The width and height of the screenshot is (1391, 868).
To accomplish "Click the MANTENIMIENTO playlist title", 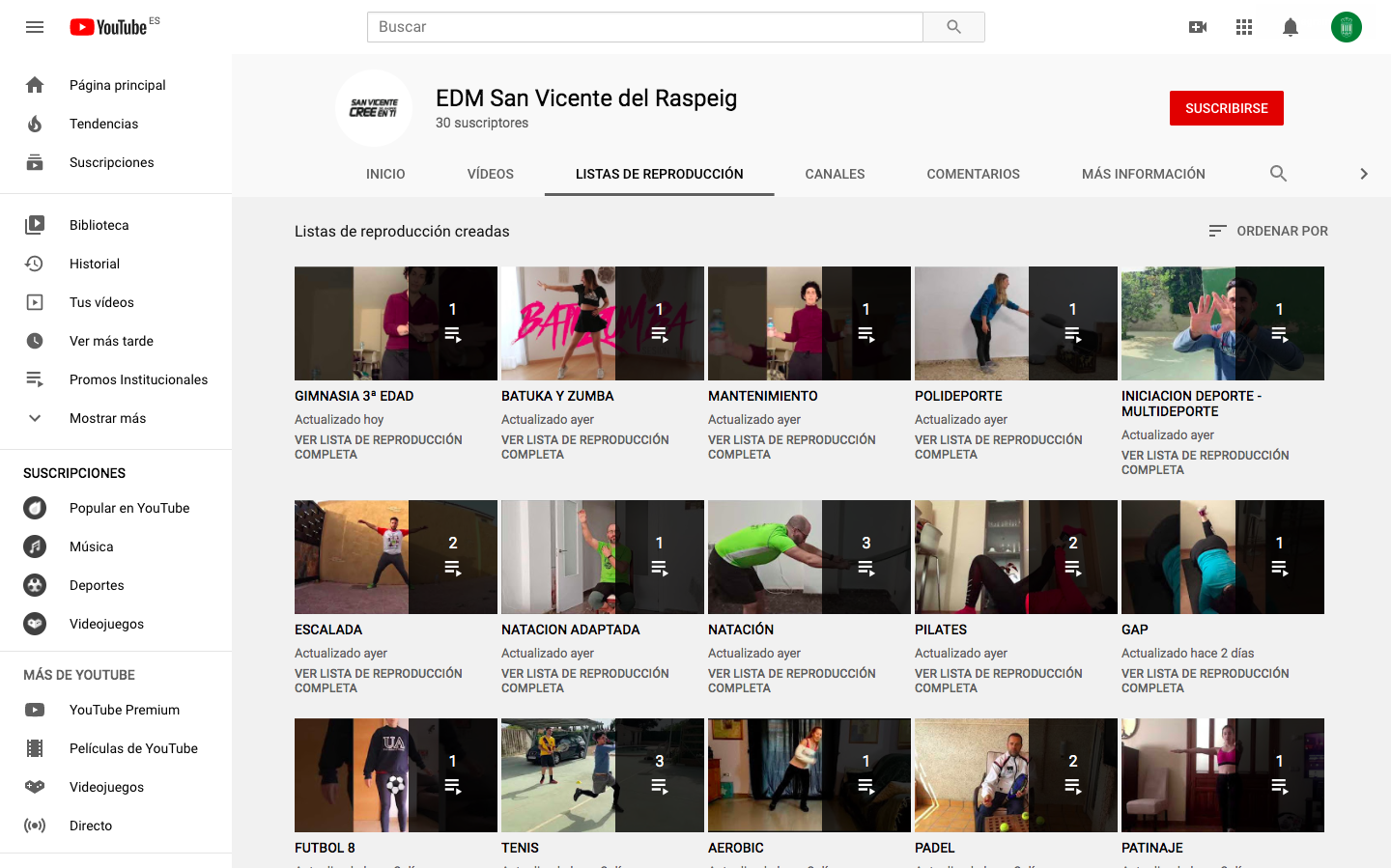I will click(763, 396).
